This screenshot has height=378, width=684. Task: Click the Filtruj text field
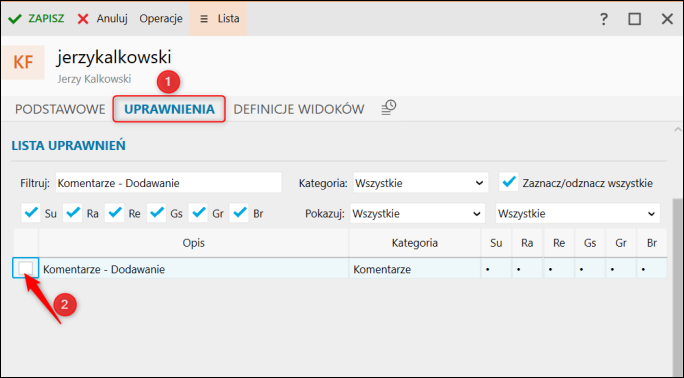(x=168, y=183)
